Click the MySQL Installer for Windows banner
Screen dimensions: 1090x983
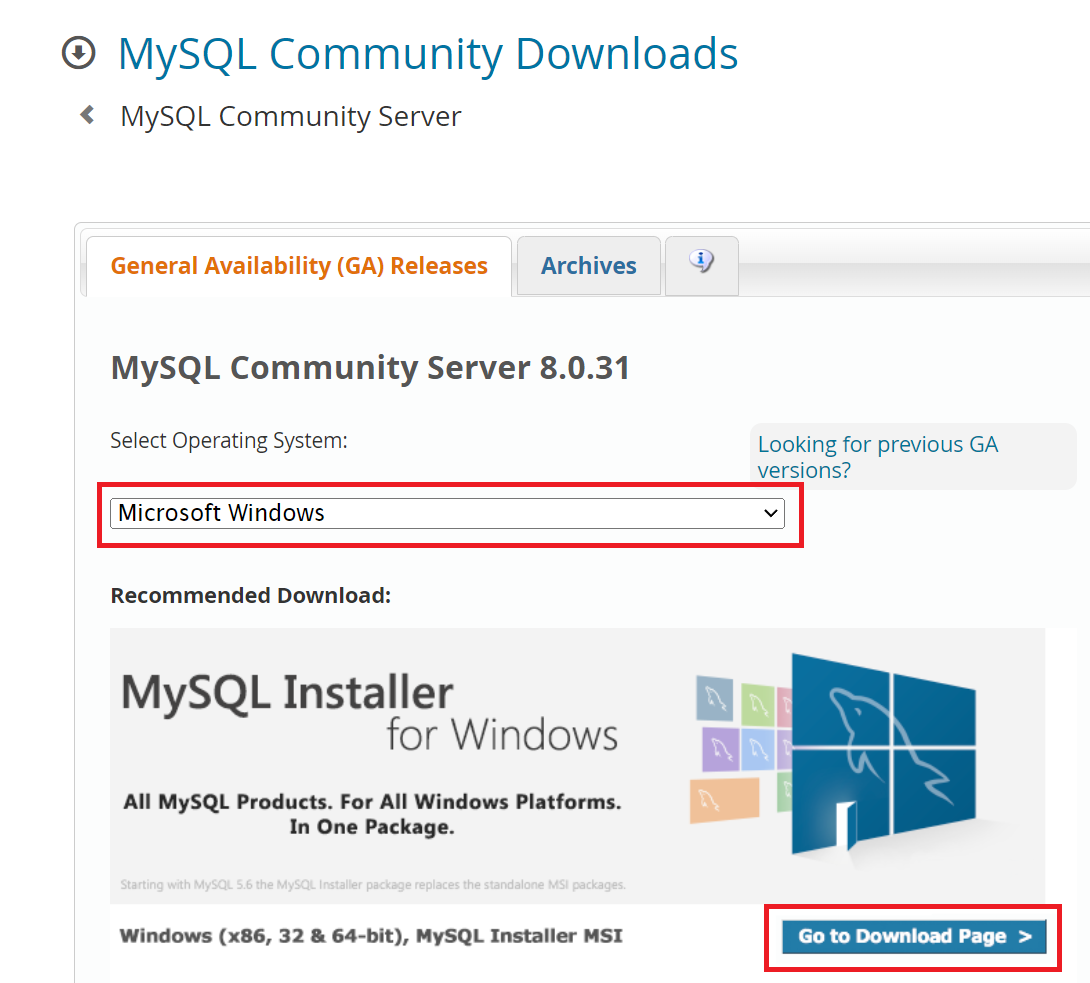tap(577, 766)
